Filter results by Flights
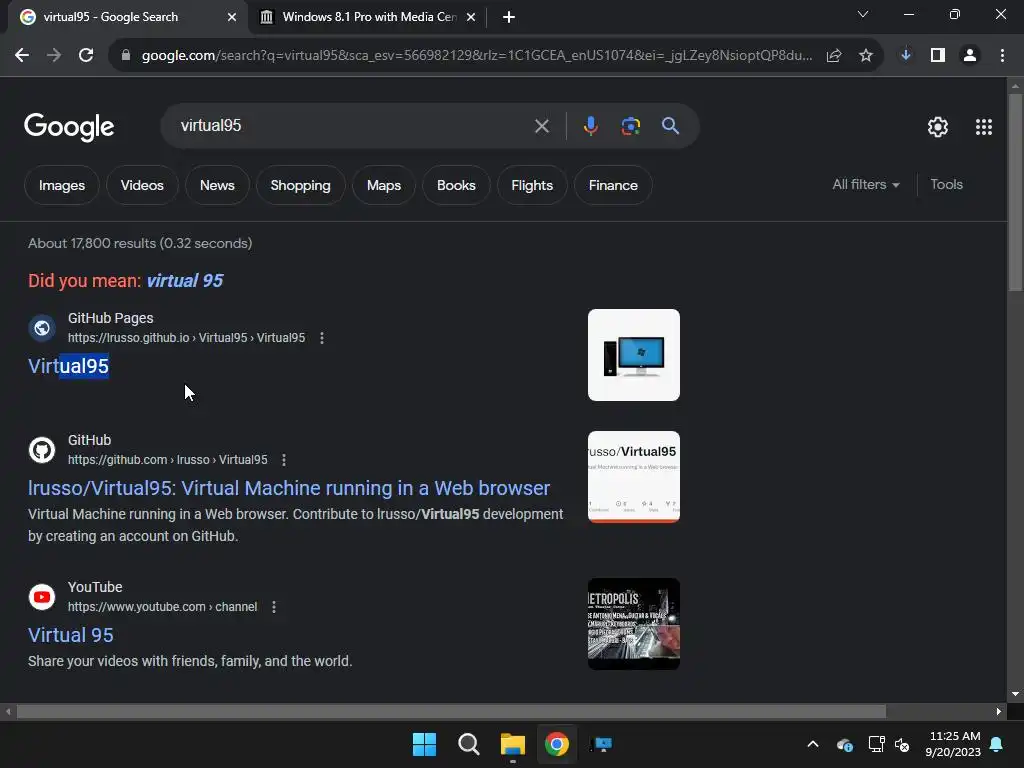Image resolution: width=1024 pixels, height=768 pixels. click(532, 185)
